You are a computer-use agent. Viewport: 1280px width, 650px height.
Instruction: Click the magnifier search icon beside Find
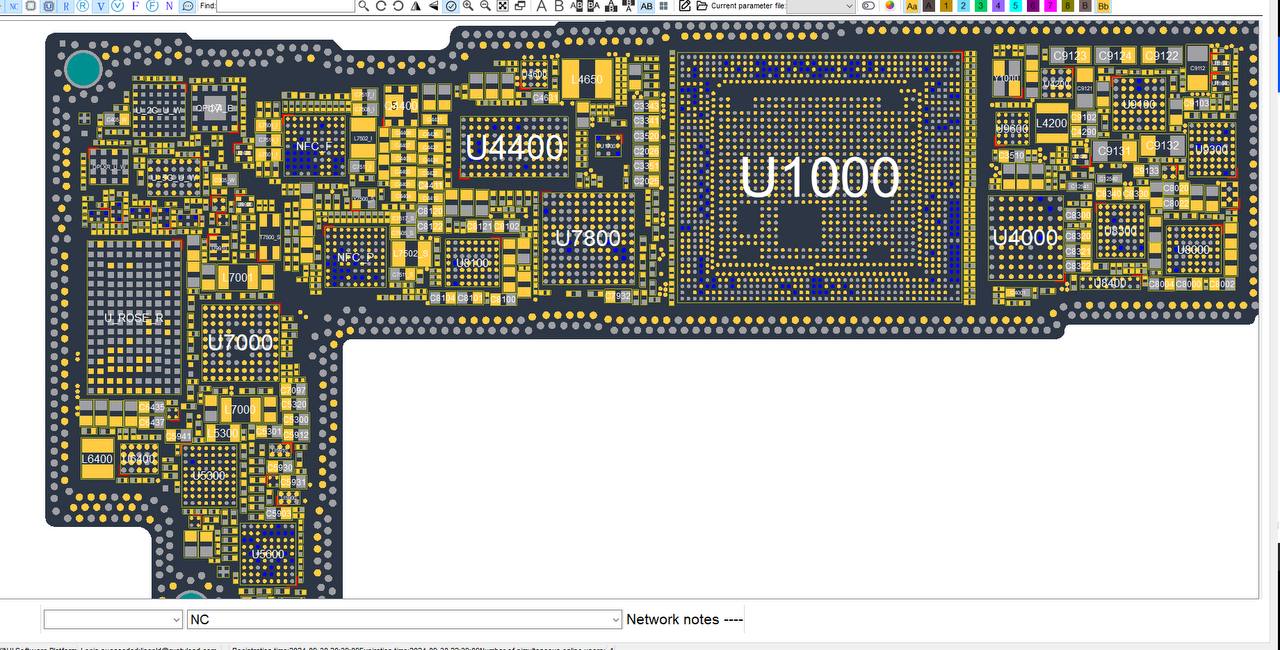coord(363,6)
